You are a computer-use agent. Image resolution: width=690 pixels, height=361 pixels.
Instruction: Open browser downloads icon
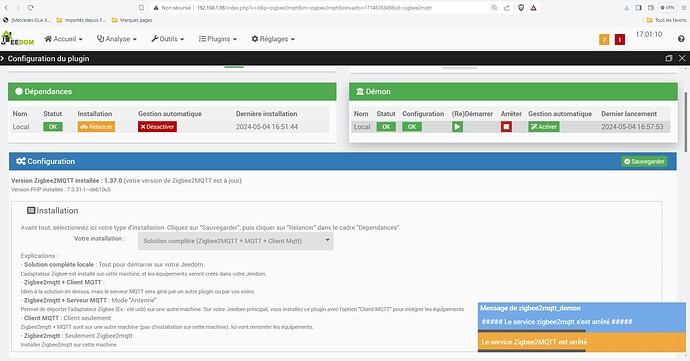tap(626, 7)
